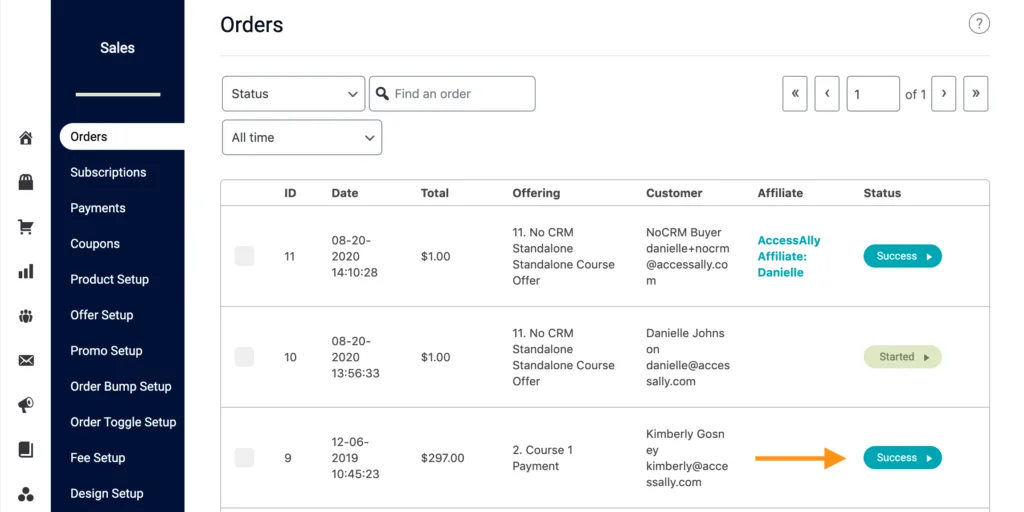Click customer Kimberly Gosney's details

tap(686, 458)
